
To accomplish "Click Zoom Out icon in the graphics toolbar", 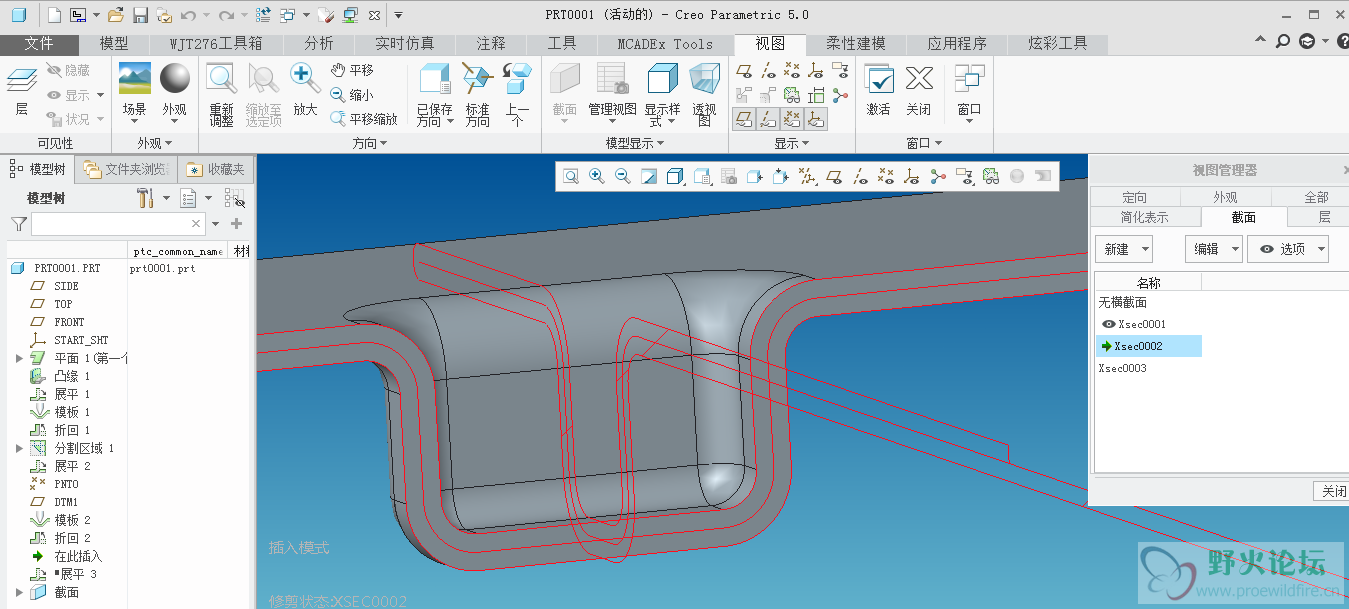I will 622,177.
